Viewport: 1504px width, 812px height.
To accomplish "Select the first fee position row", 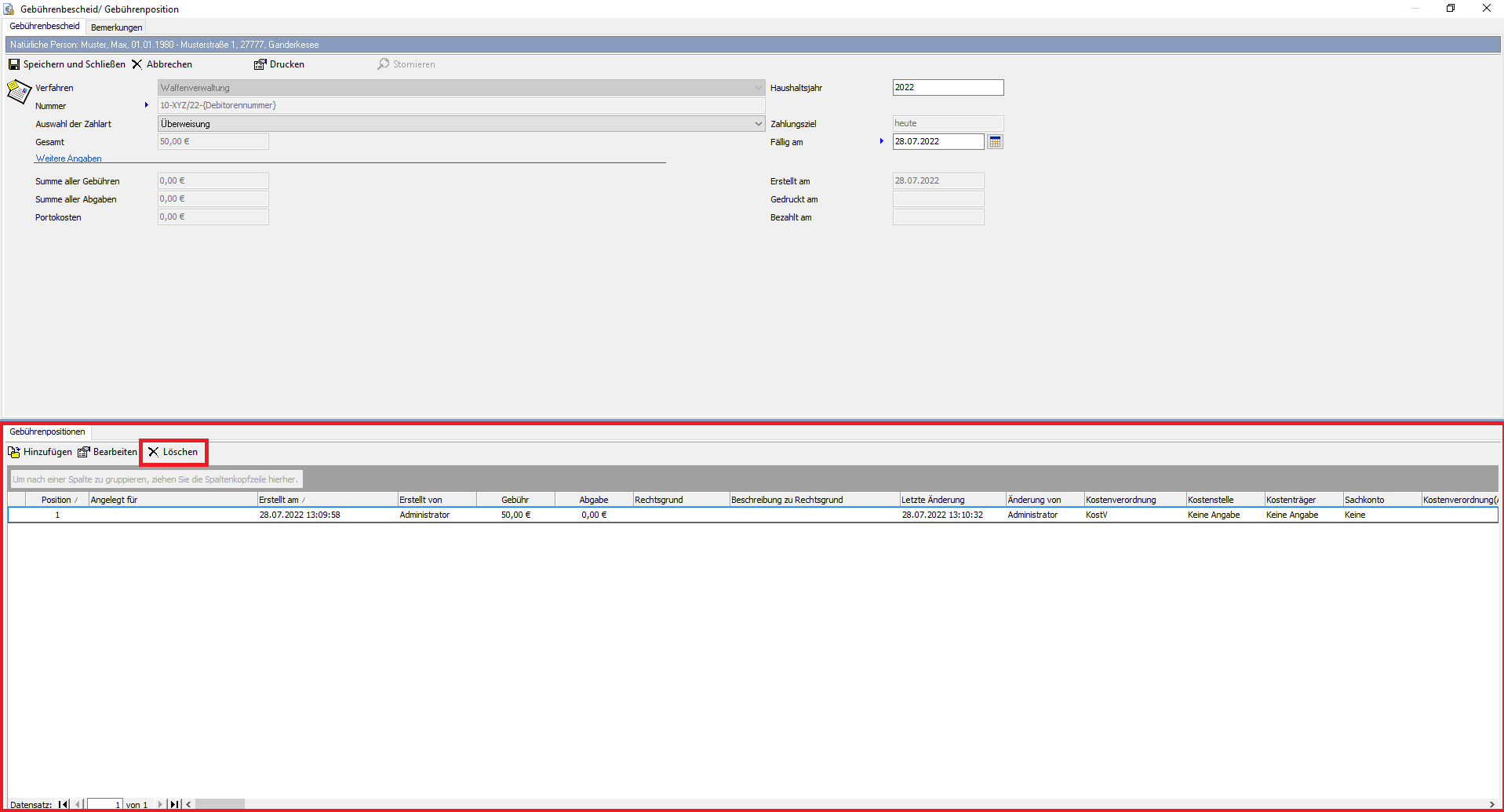I will (314, 515).
